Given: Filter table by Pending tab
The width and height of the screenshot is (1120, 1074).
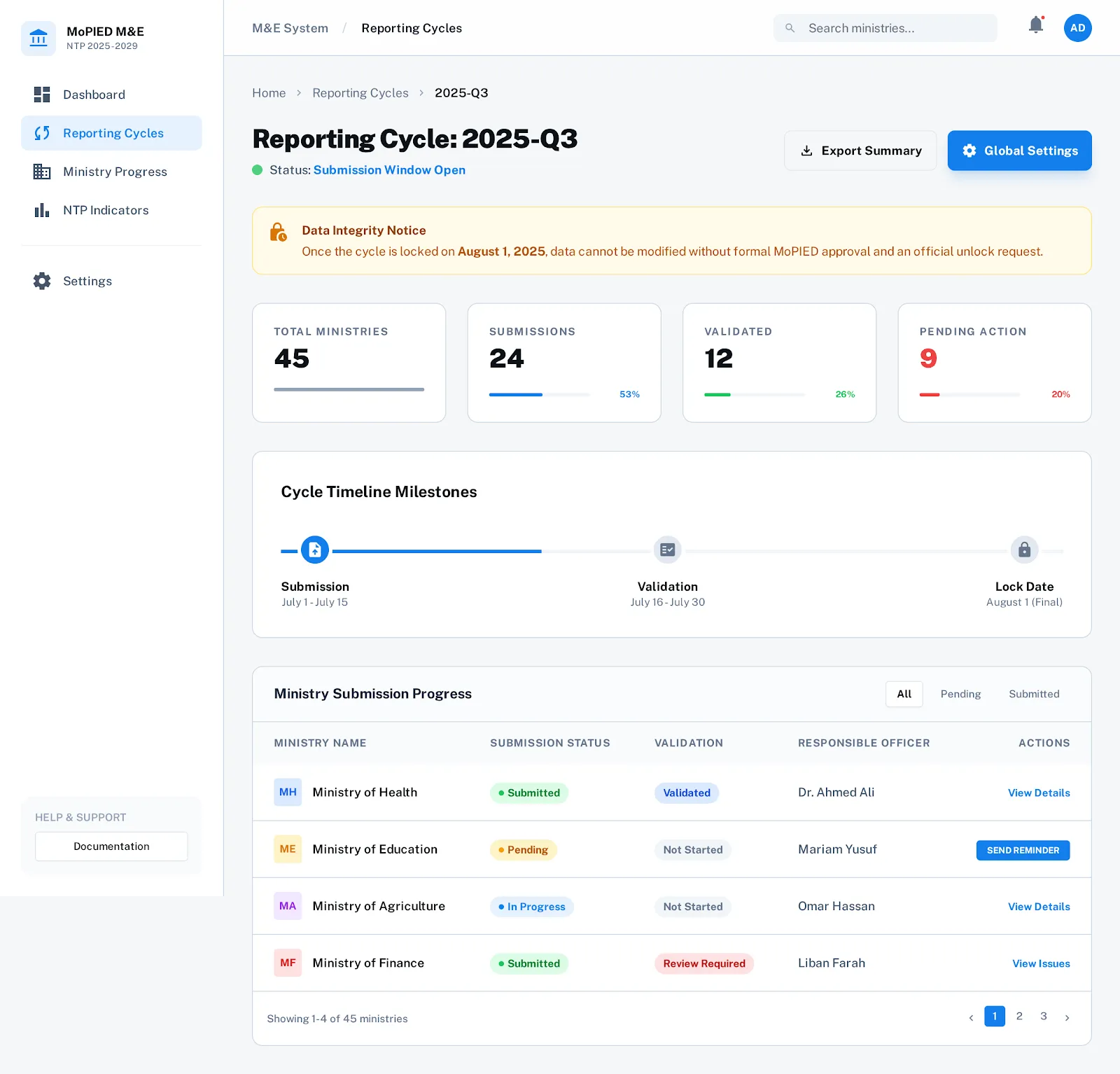Looking at the screenshot, I should point(960,694).
